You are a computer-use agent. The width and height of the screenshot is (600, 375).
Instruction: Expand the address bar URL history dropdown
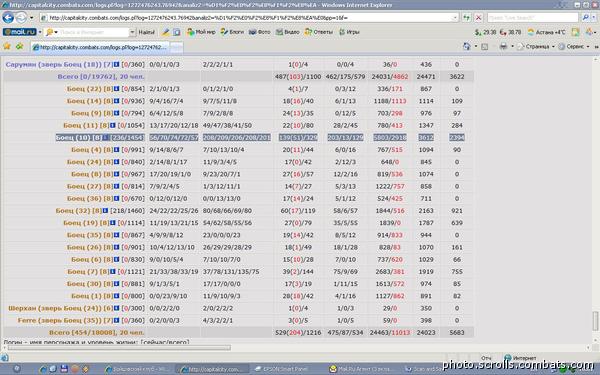455,18
